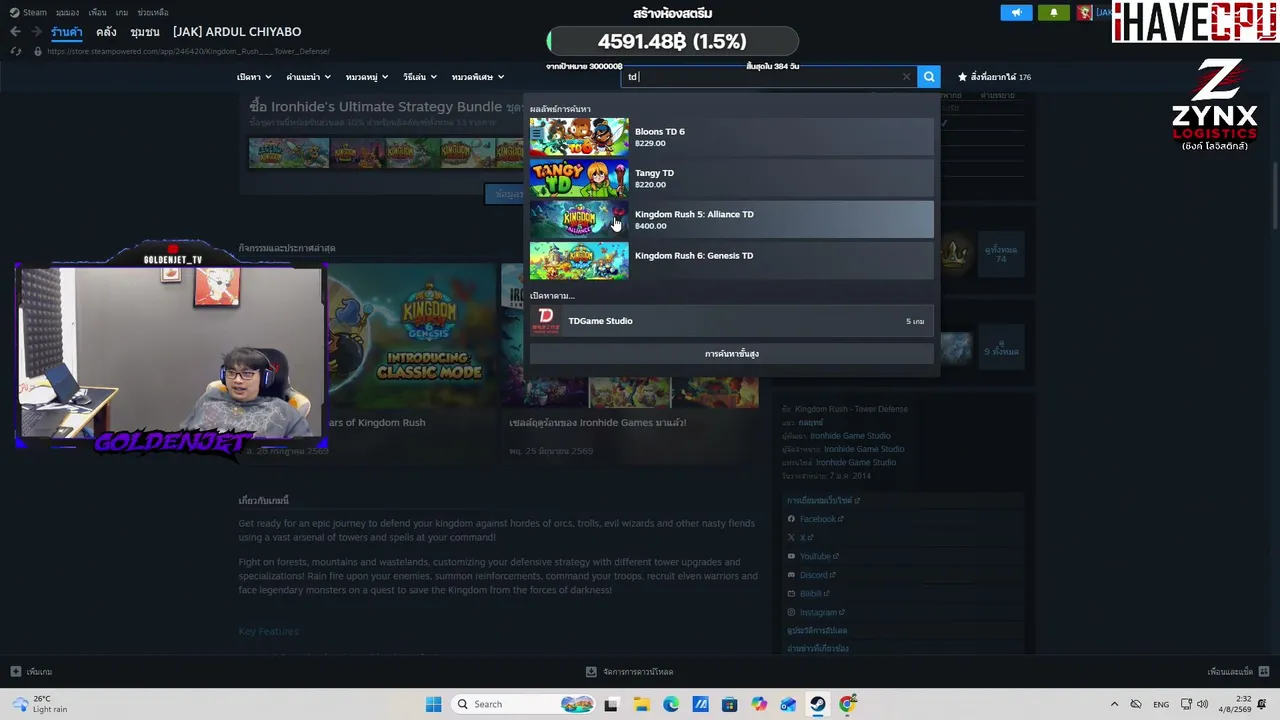Click the Ironhide Game Studio developer link

pyautogui.click(x=850, y=436)
